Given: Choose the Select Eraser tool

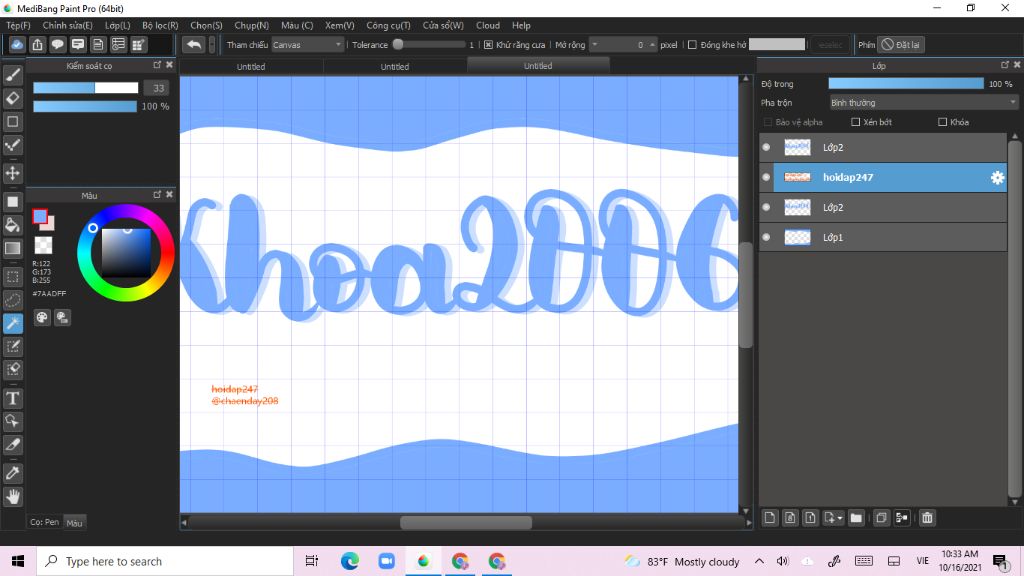Looking at the screenshot, I should (x=12, y=370).
